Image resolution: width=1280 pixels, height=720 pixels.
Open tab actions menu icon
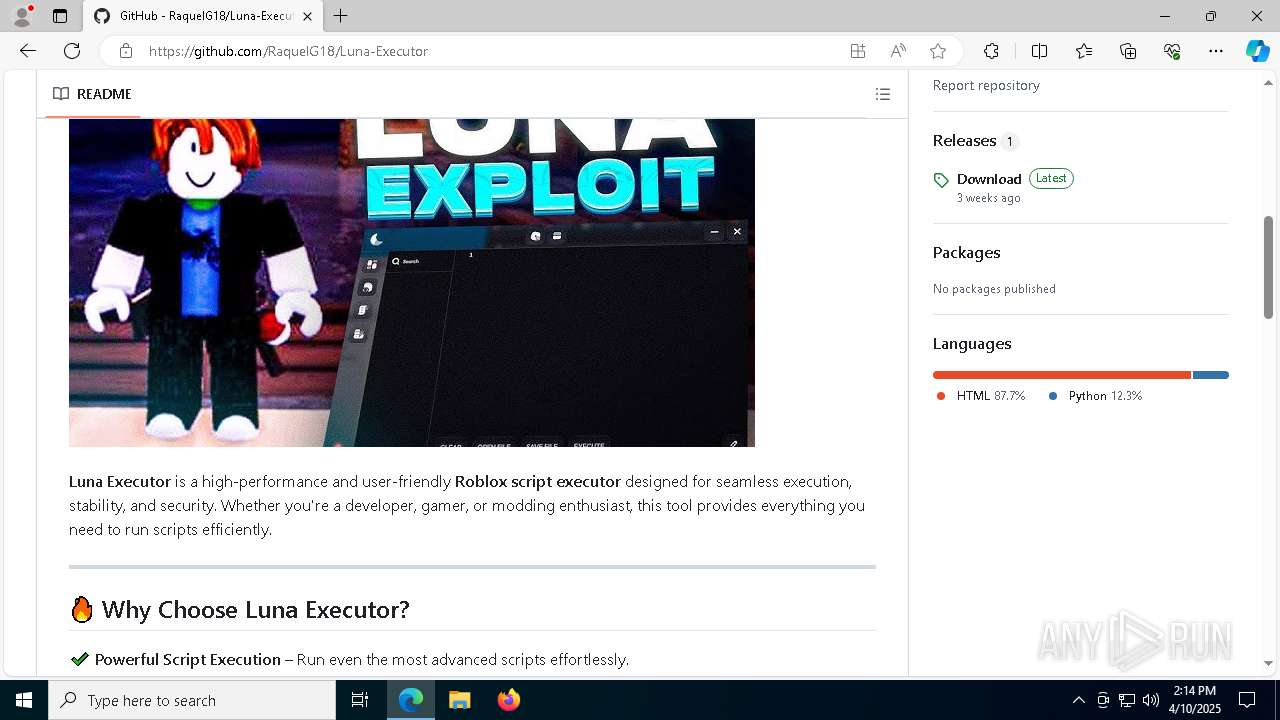pyautogui.click(x=60, y=16)
